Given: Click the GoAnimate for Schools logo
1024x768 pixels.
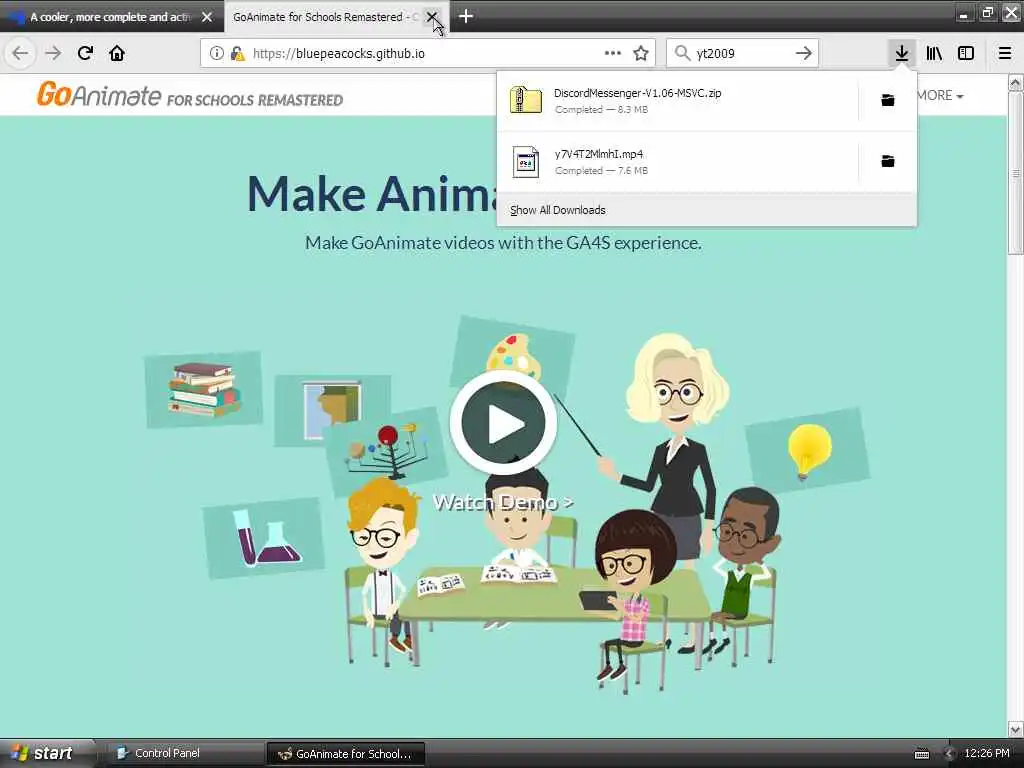Looking at the screenshot, I should tap(190, 95).
